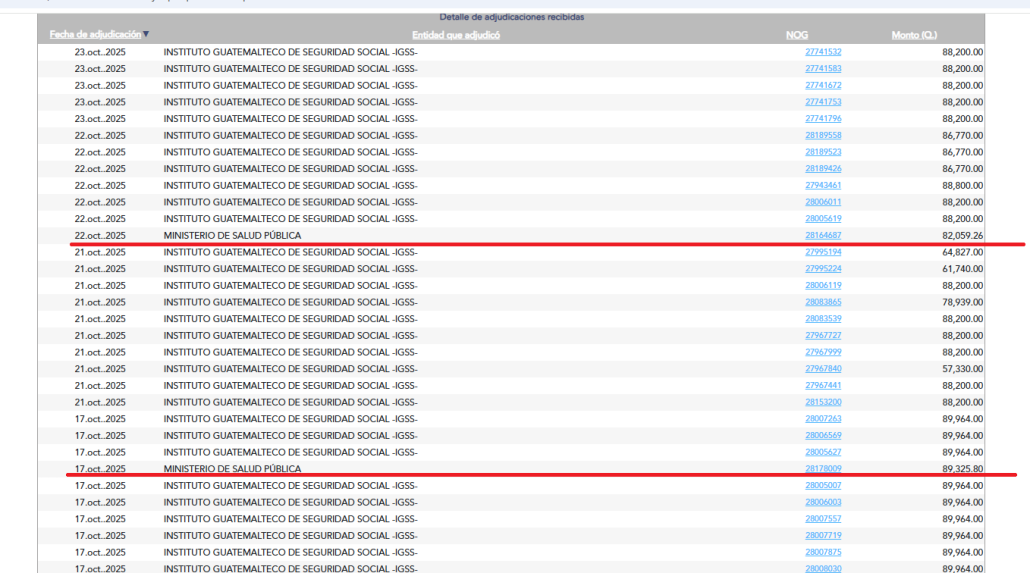Open NOG 27741532 link

(x=823, y=52)
